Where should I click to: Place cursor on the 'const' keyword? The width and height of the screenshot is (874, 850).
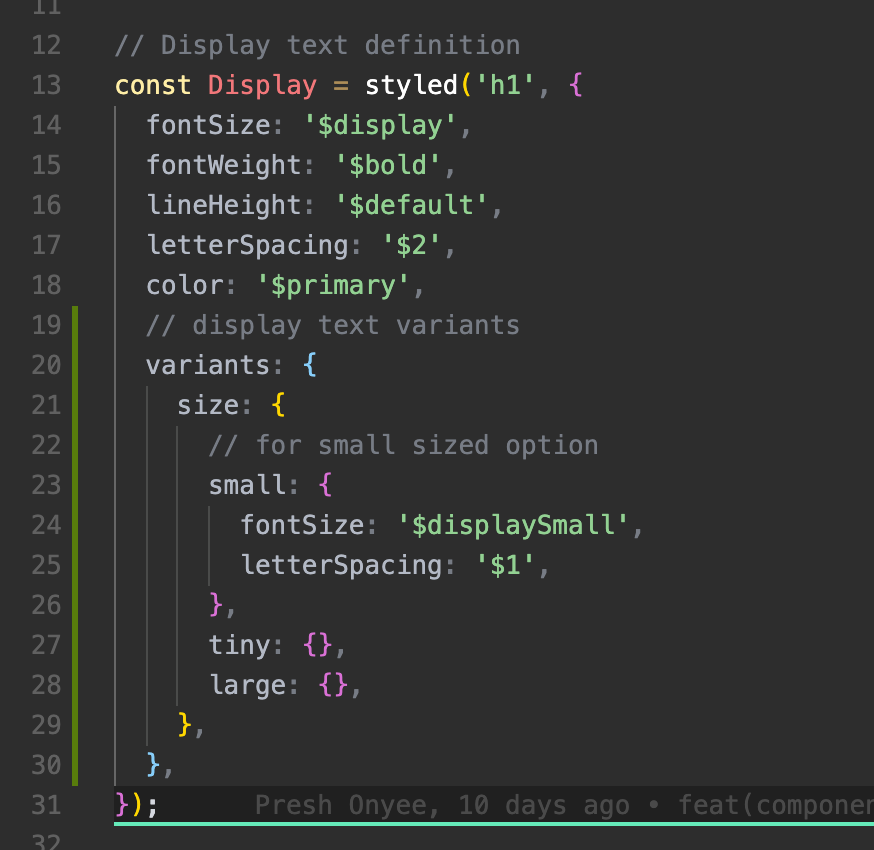coord(151,85)
